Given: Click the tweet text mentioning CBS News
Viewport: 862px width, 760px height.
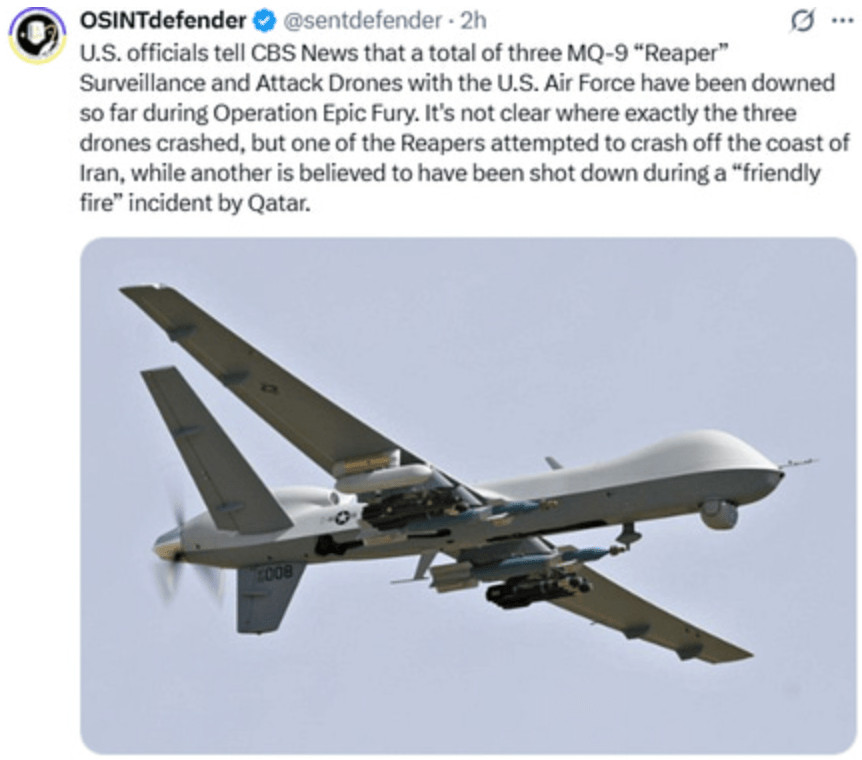Looking at the screenshot, I should click(x=465, y=128).
